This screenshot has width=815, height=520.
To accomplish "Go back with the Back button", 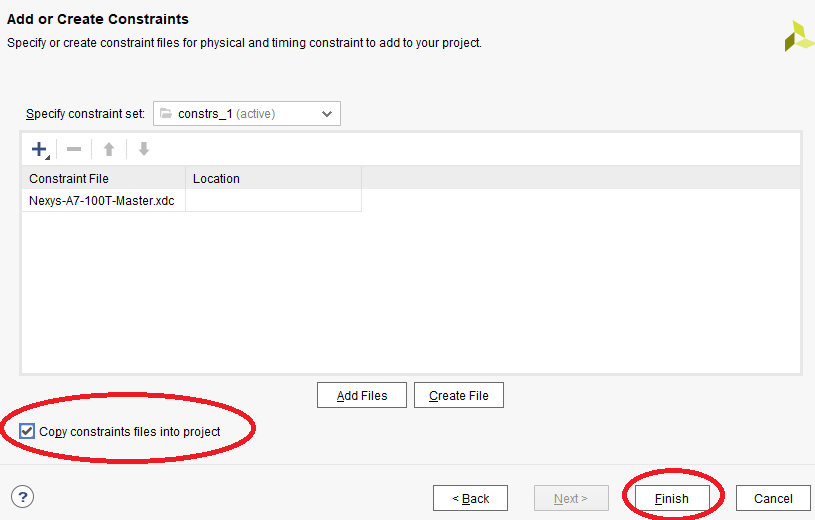I will click(470, 498).
